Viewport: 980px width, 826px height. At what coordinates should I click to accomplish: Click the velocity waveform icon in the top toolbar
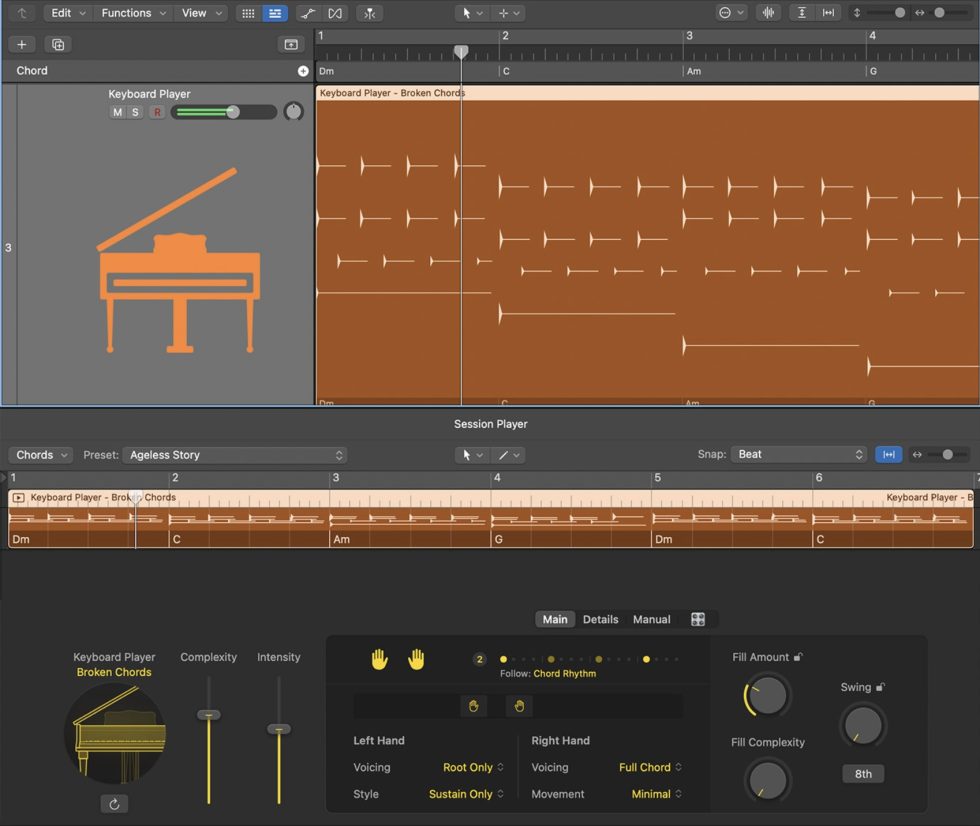click(x=767, y=13)
